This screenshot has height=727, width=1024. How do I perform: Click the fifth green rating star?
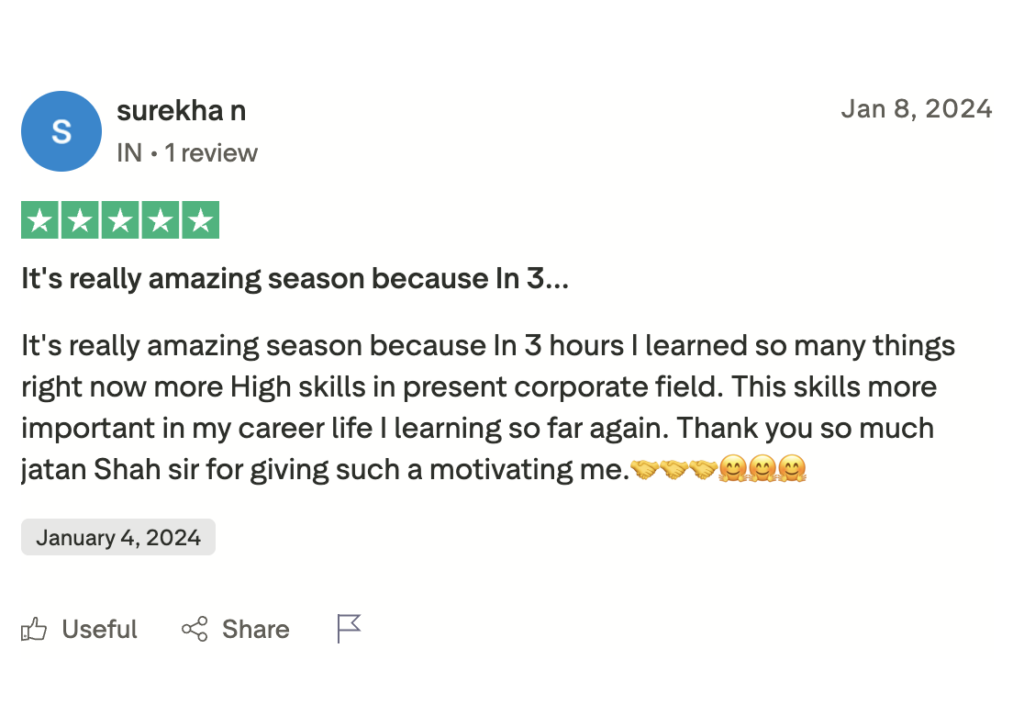tap(200, 220)
